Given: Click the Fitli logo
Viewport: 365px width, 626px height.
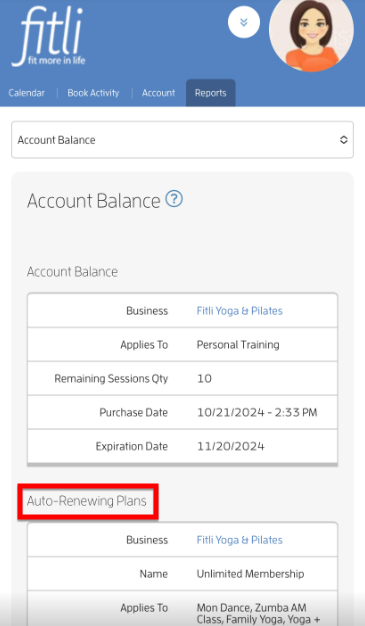Looking at the screenshot, I should pyautogui.click(x=49, y=37).
